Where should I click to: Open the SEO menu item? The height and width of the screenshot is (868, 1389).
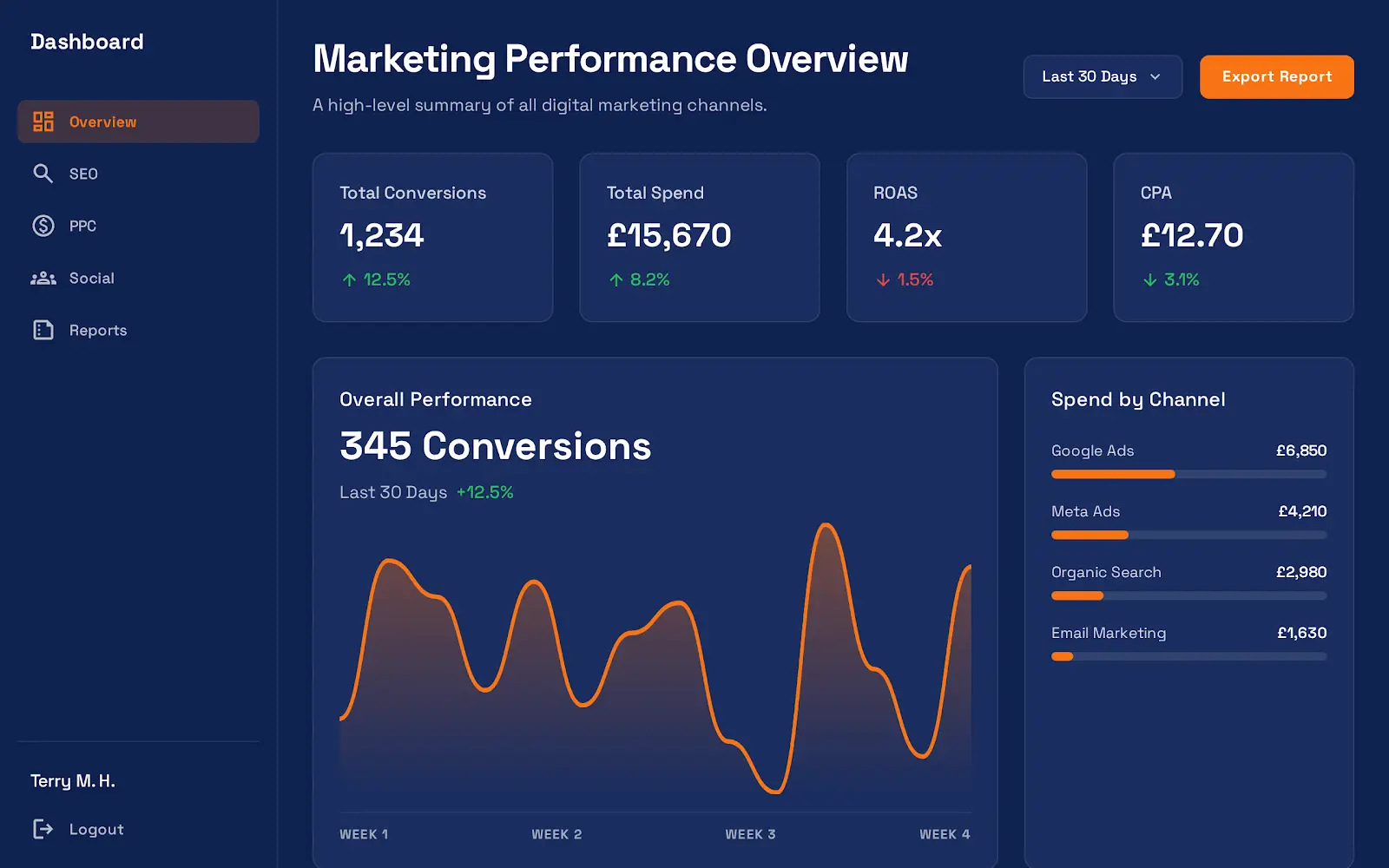[x=83, y=174]
